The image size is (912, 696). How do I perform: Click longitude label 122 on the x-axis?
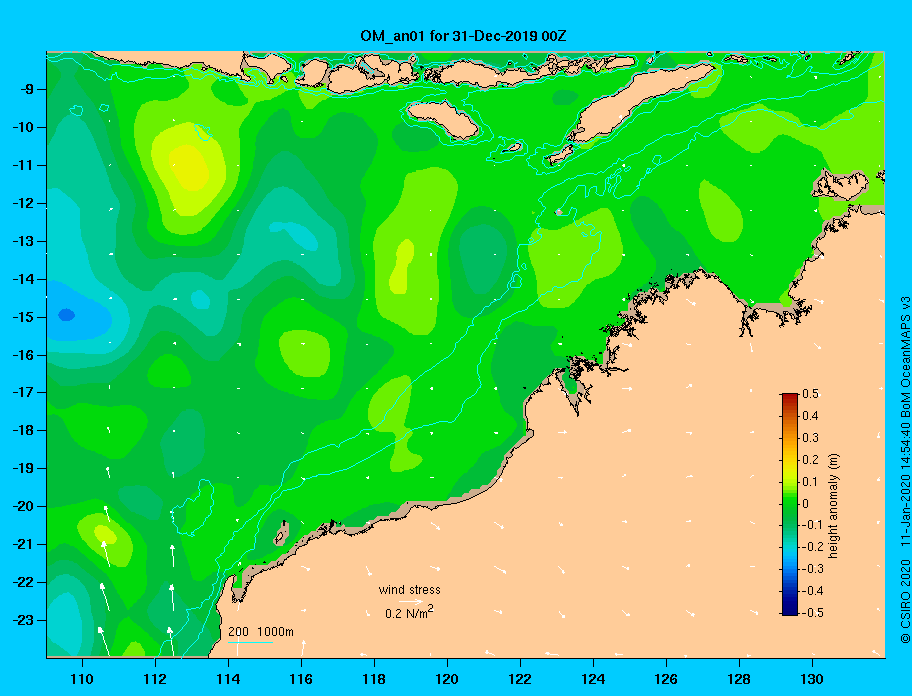point(520,679)
